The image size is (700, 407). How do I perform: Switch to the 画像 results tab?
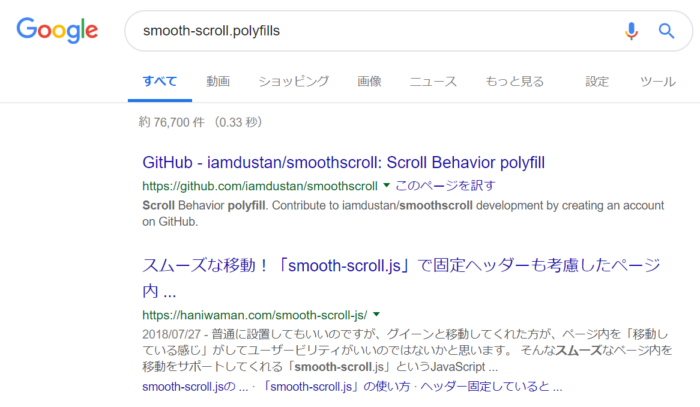[x=369, y=82]
